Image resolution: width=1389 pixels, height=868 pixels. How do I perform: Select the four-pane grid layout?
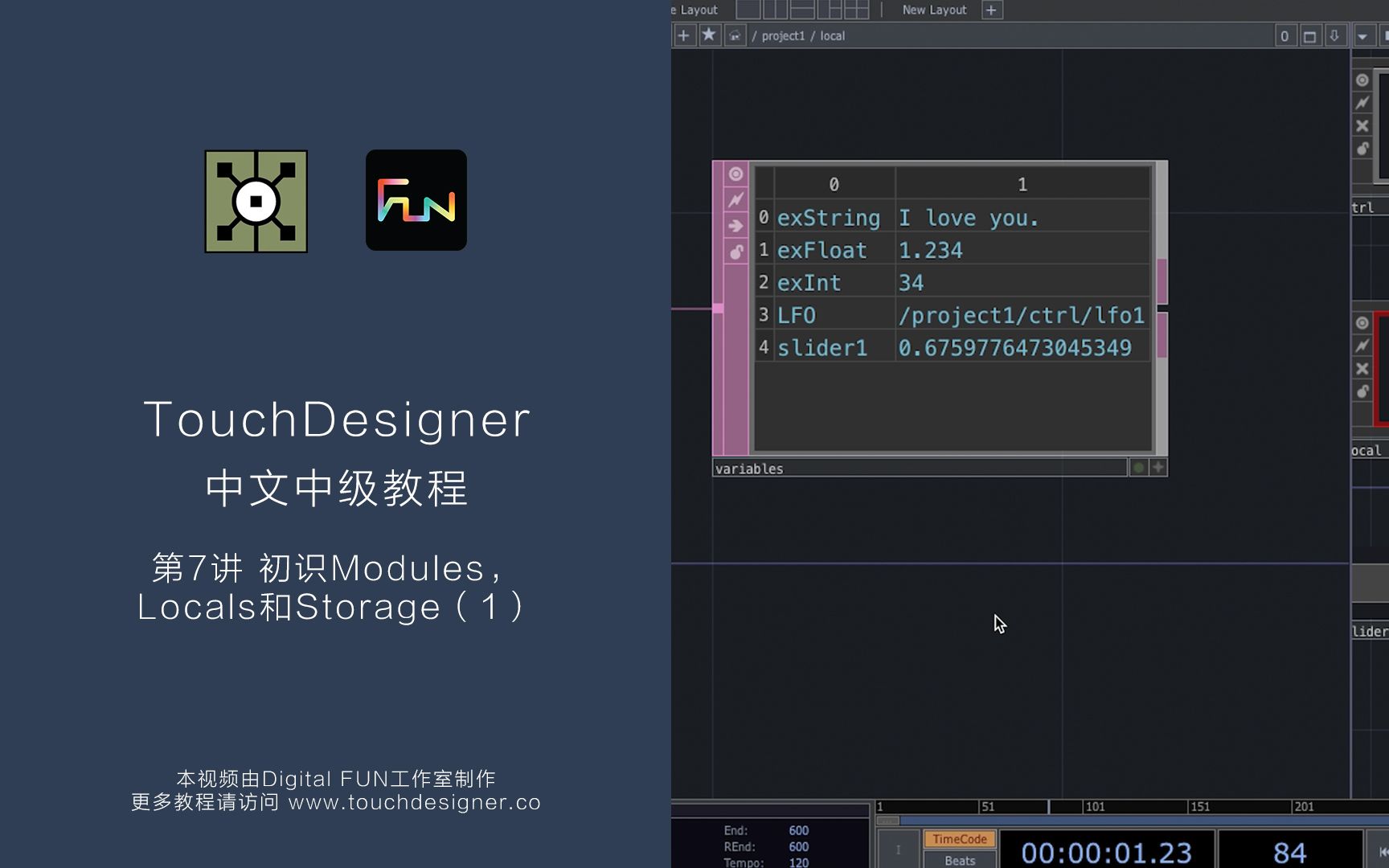[857, 10]
